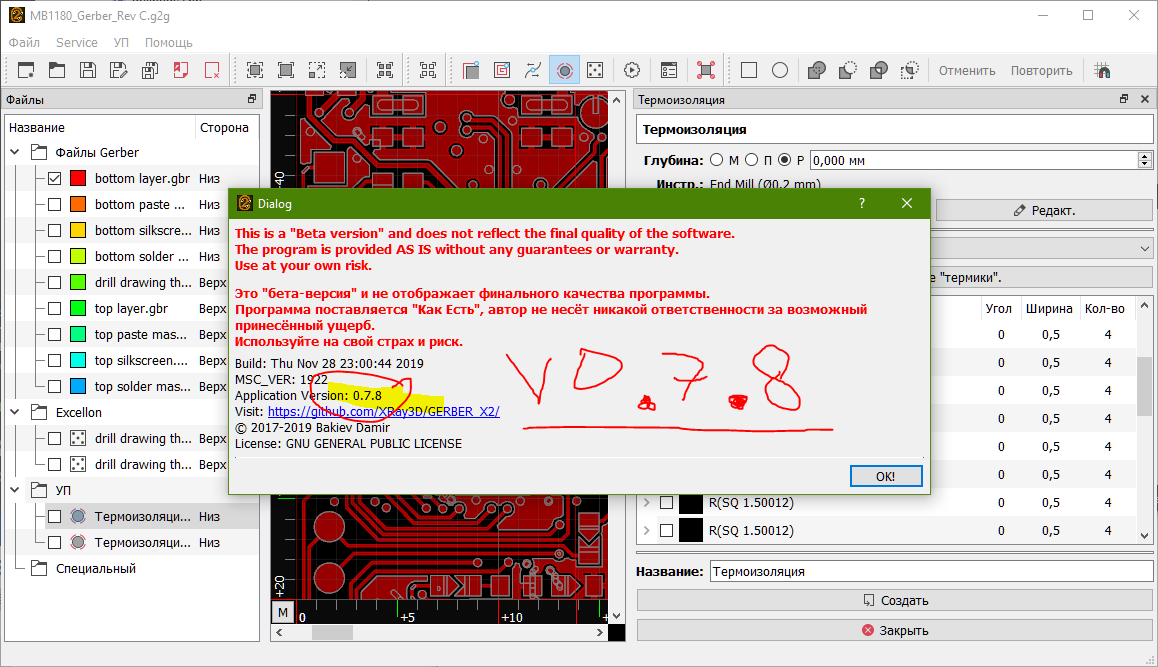Click Повторить in the toolbar
The image size is (1158, 667).
(x=1041, y=70)
